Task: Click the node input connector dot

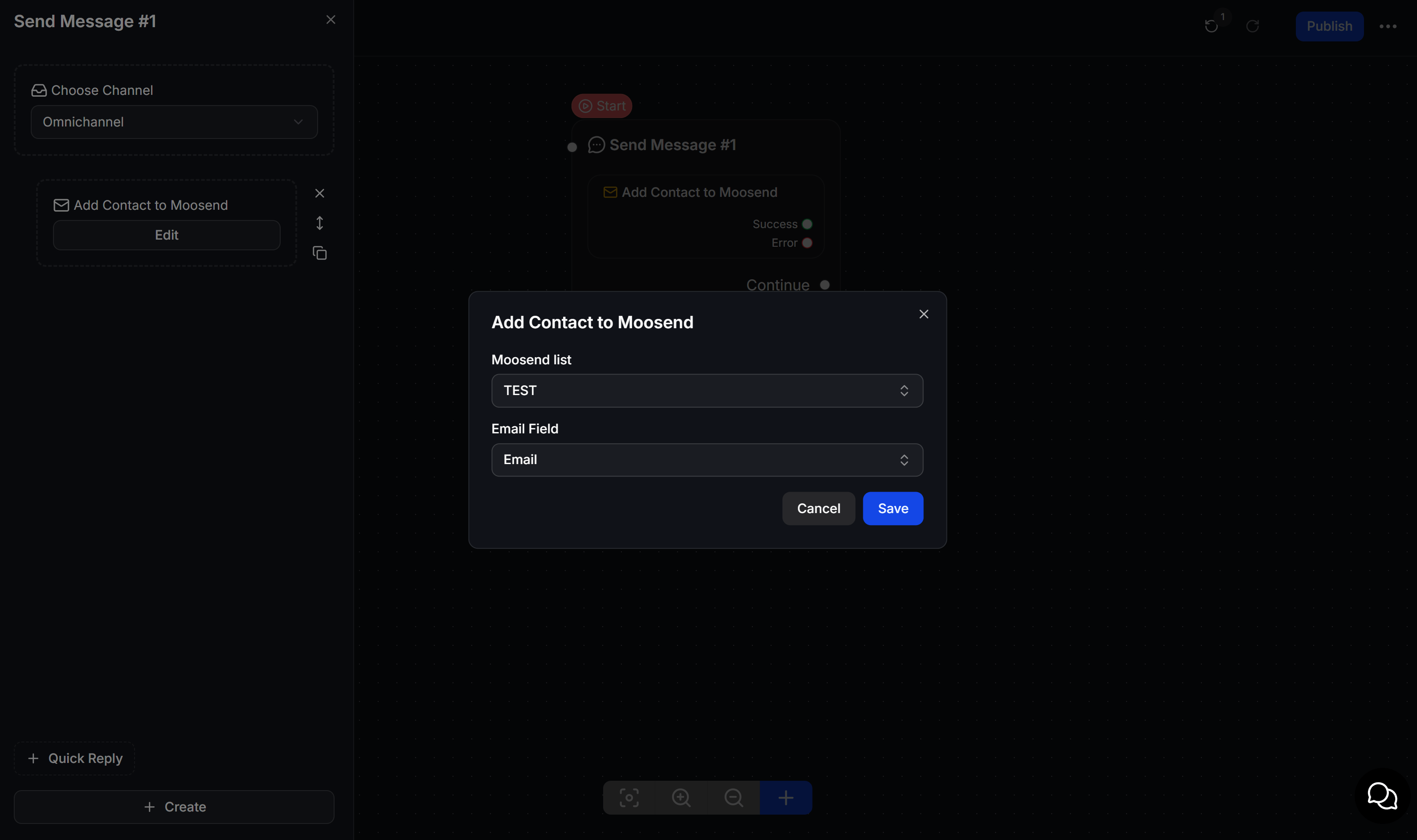Action: (572, 147)
